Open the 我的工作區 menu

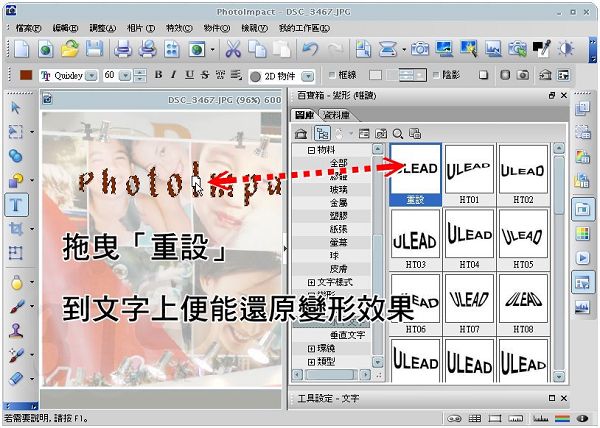[x=304, y=28]
